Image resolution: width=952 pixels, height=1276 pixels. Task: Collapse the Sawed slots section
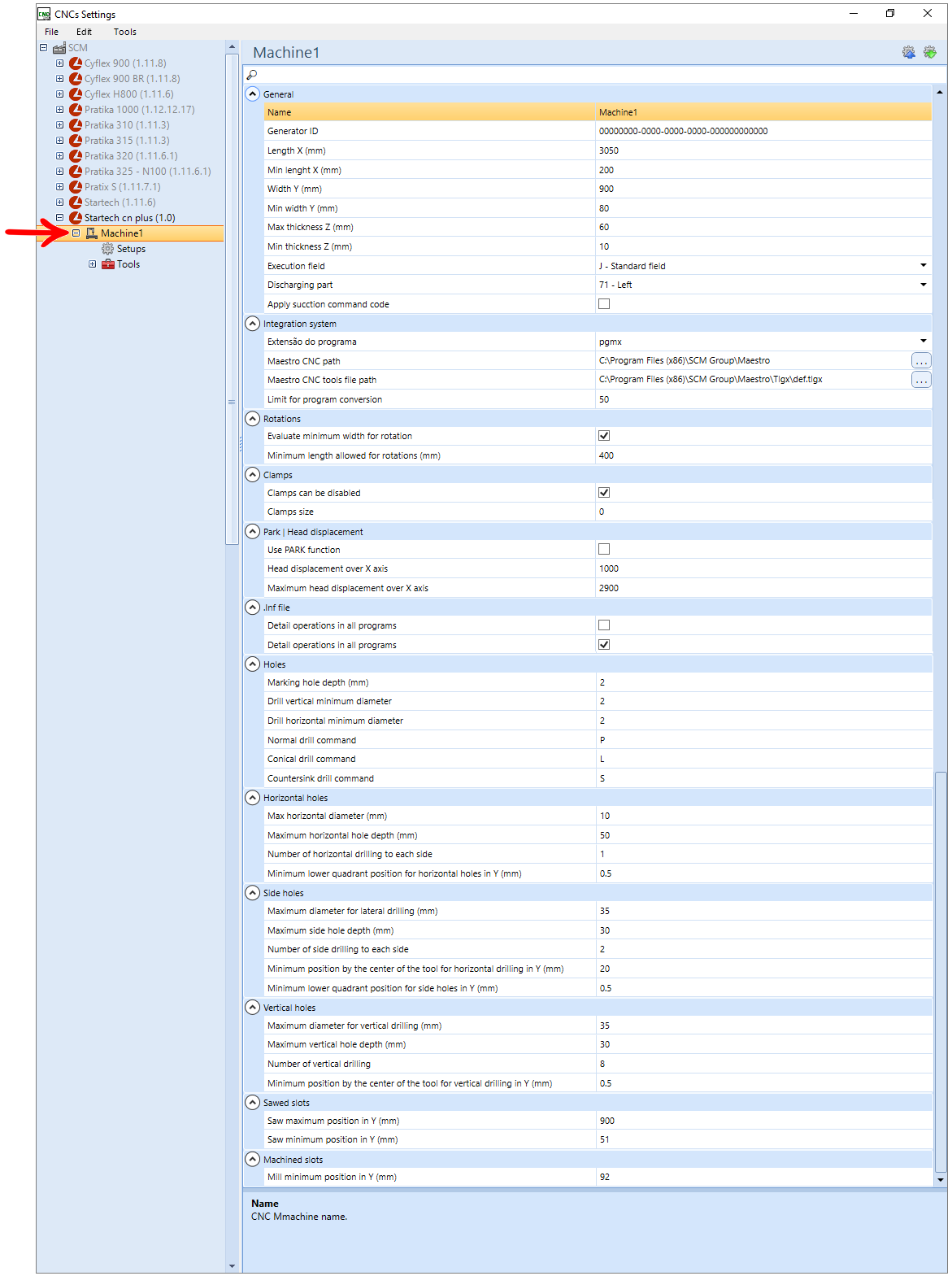tap(253, 1102)
